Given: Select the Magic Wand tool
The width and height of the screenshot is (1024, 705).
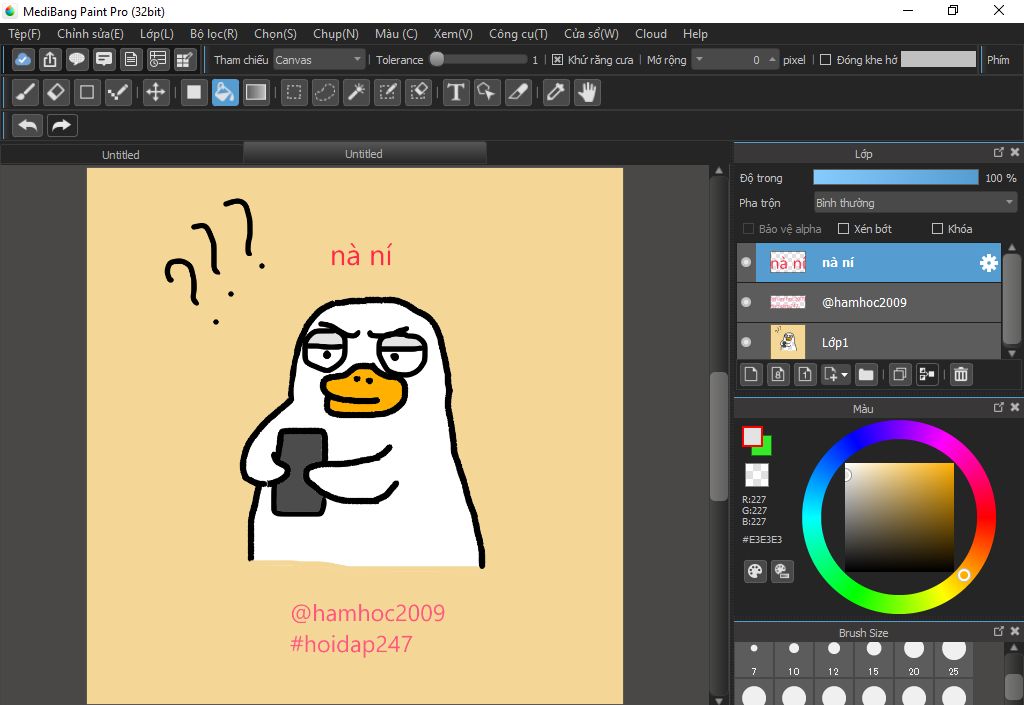Looking at the screenshot, I should pos(357,92).
